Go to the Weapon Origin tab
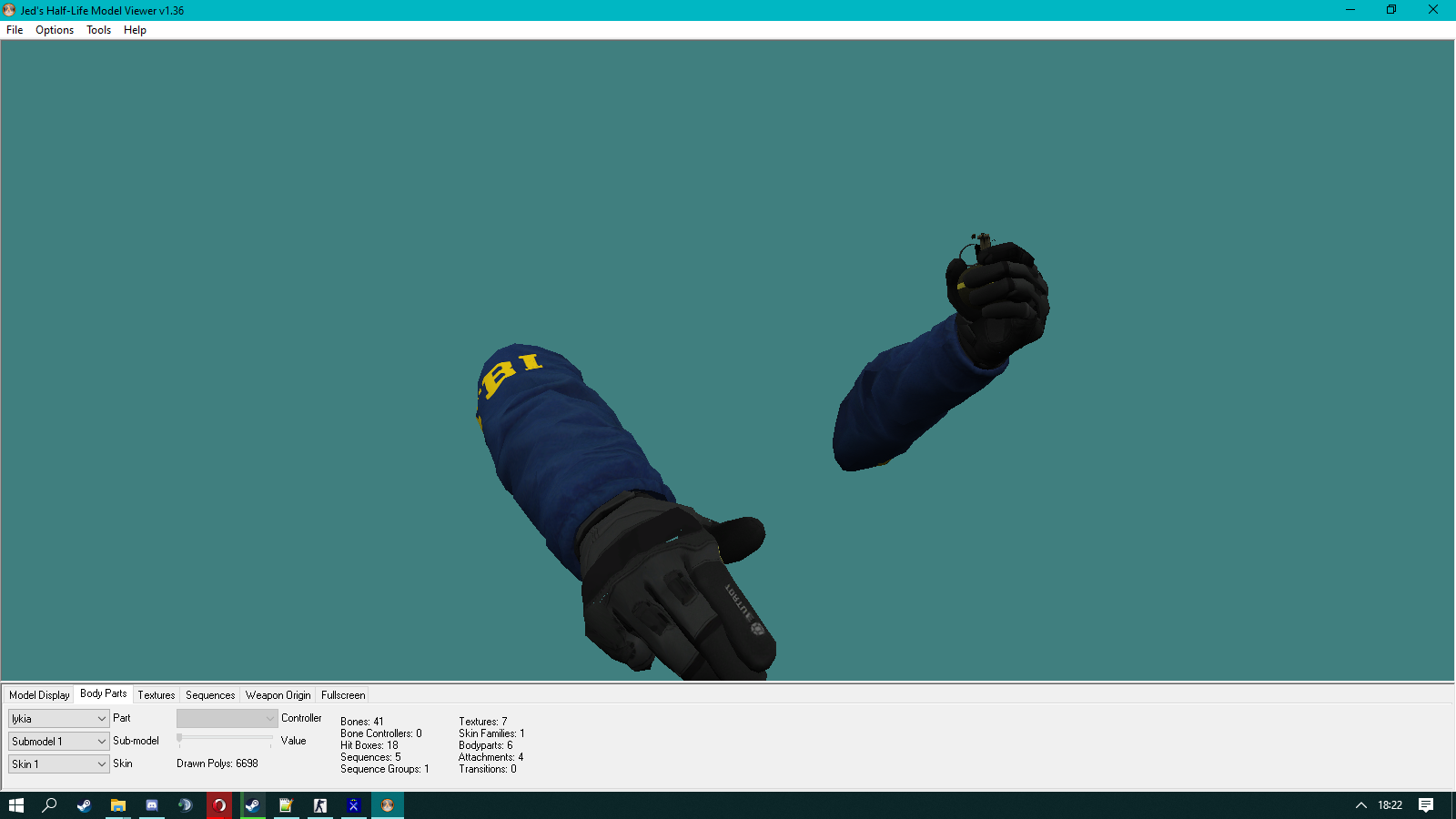Viewport: 1456px width, 819px height. pos(278,695)
